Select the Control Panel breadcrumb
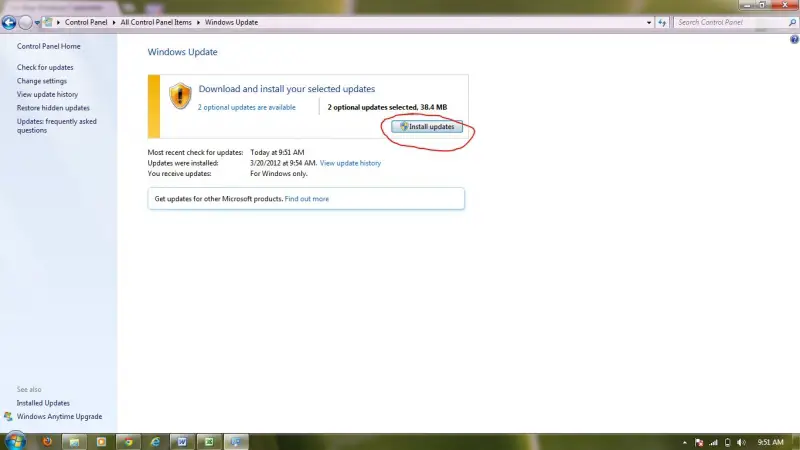 pyautogui.click(x=86, y=22)
